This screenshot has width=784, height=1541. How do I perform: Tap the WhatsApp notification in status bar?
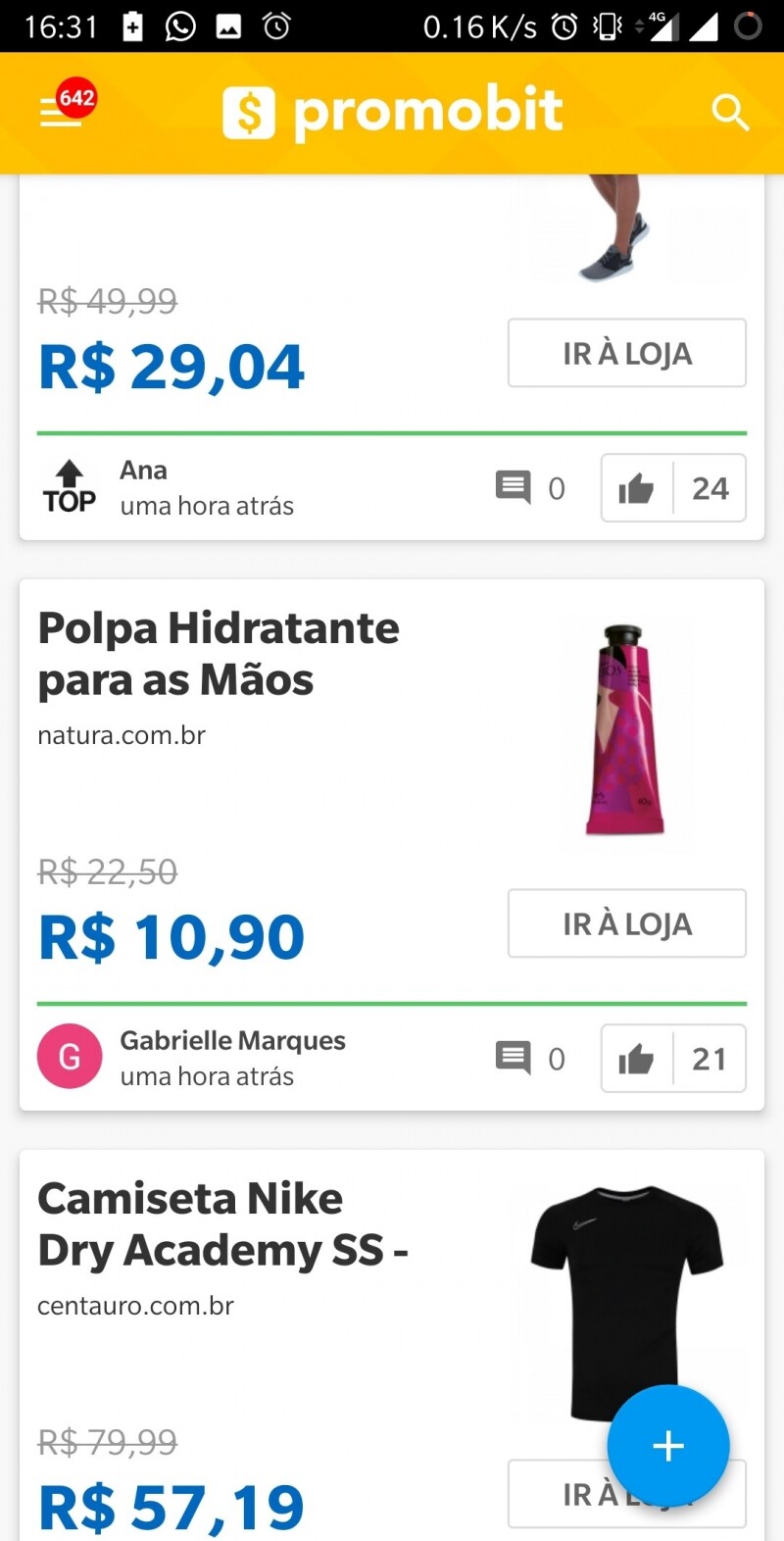click(180, 26)
